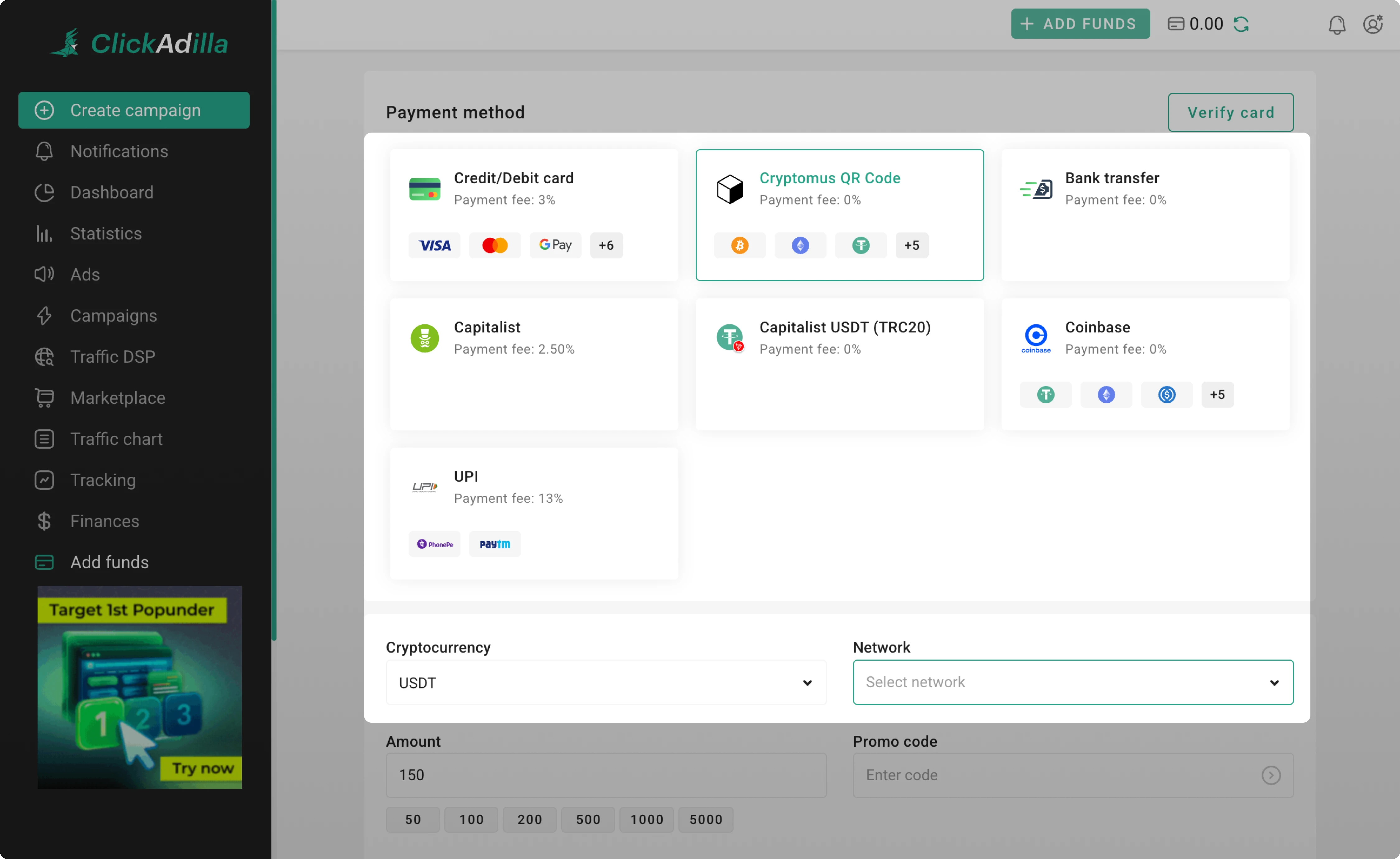Click the Bitcoin icon under Cryptomus QR Code
The width and height of the screenshot is (1400, 859).
[x=739, y=245]
